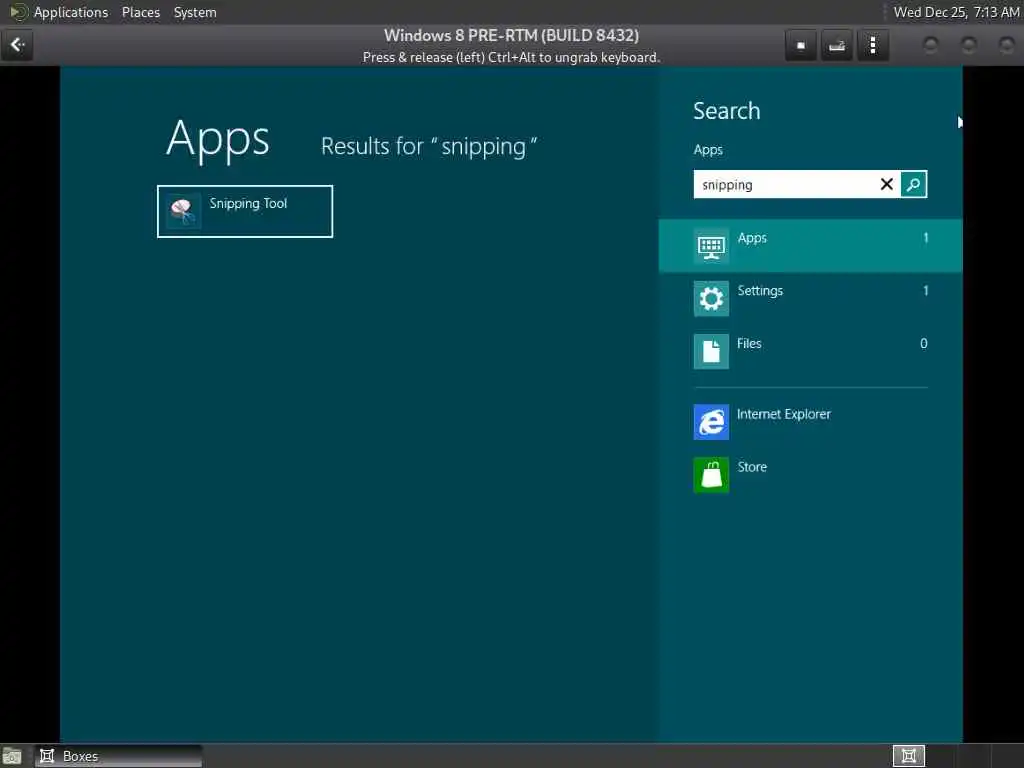Open the Boxes three-dot menu
This screenshot has height=768, width=1024.
pos(872,46)
